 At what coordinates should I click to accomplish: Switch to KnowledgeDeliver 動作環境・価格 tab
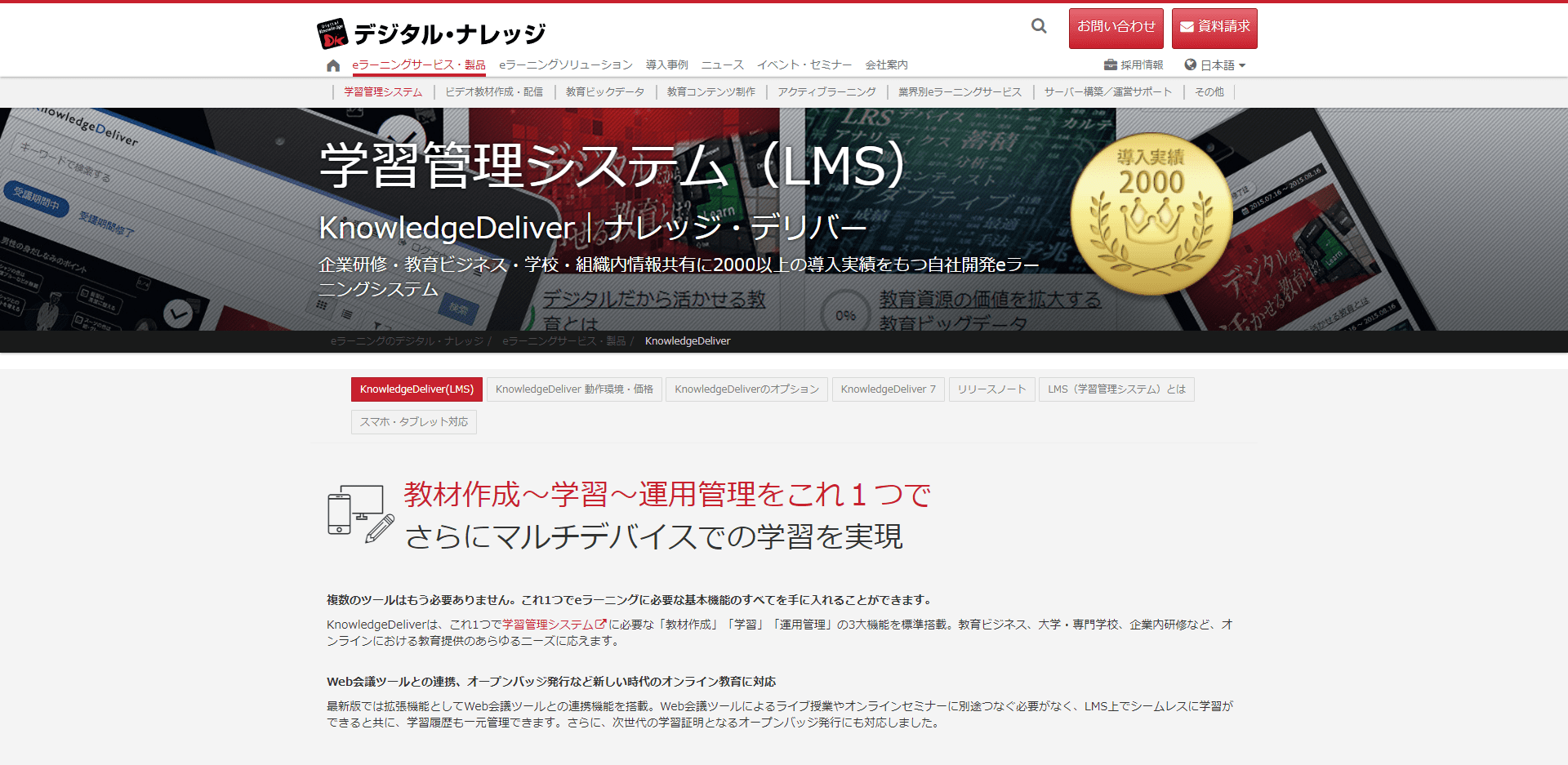coord(574,389)
